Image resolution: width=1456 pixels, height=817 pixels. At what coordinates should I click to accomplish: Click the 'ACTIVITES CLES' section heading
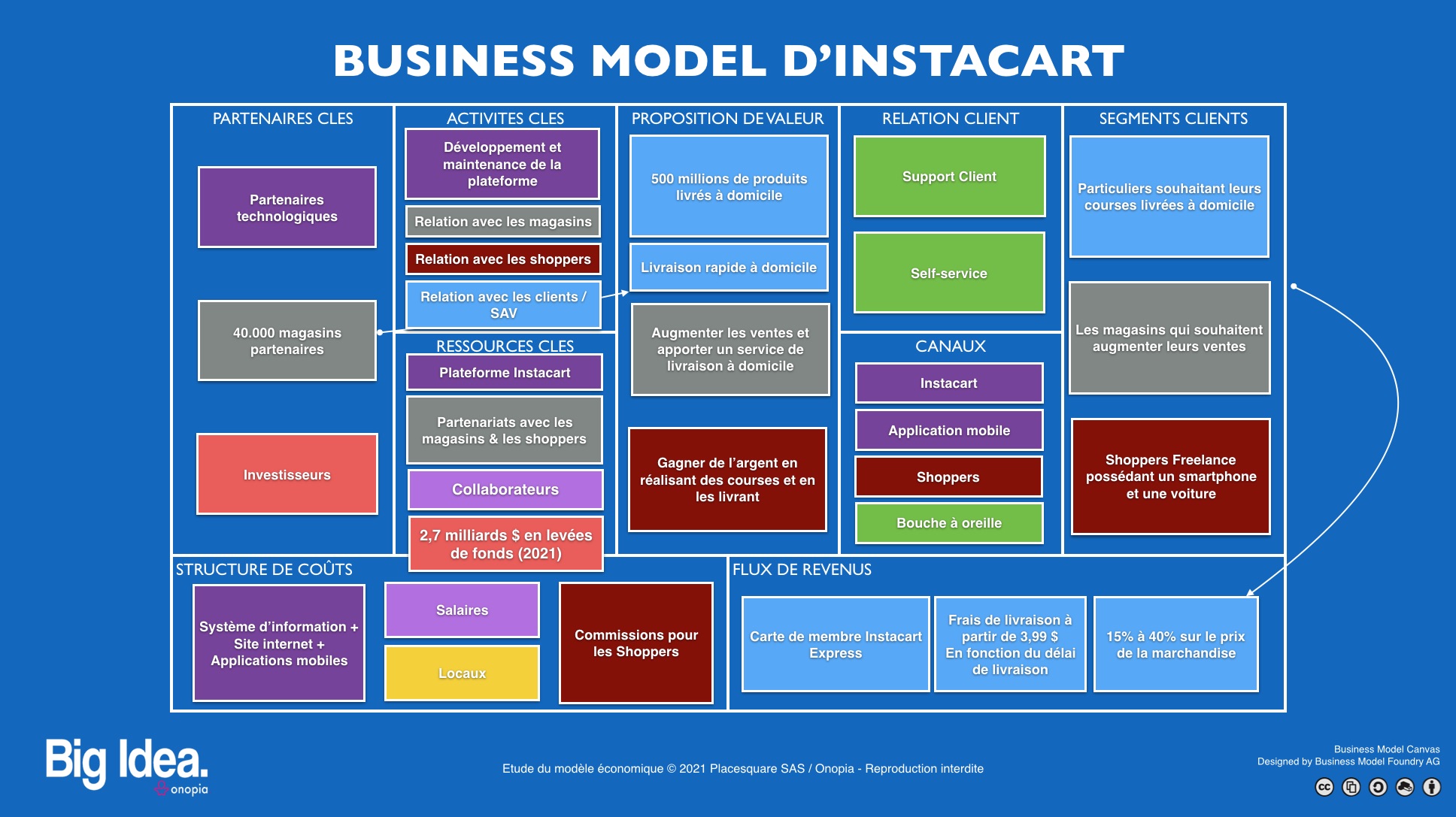pos(505,119)
